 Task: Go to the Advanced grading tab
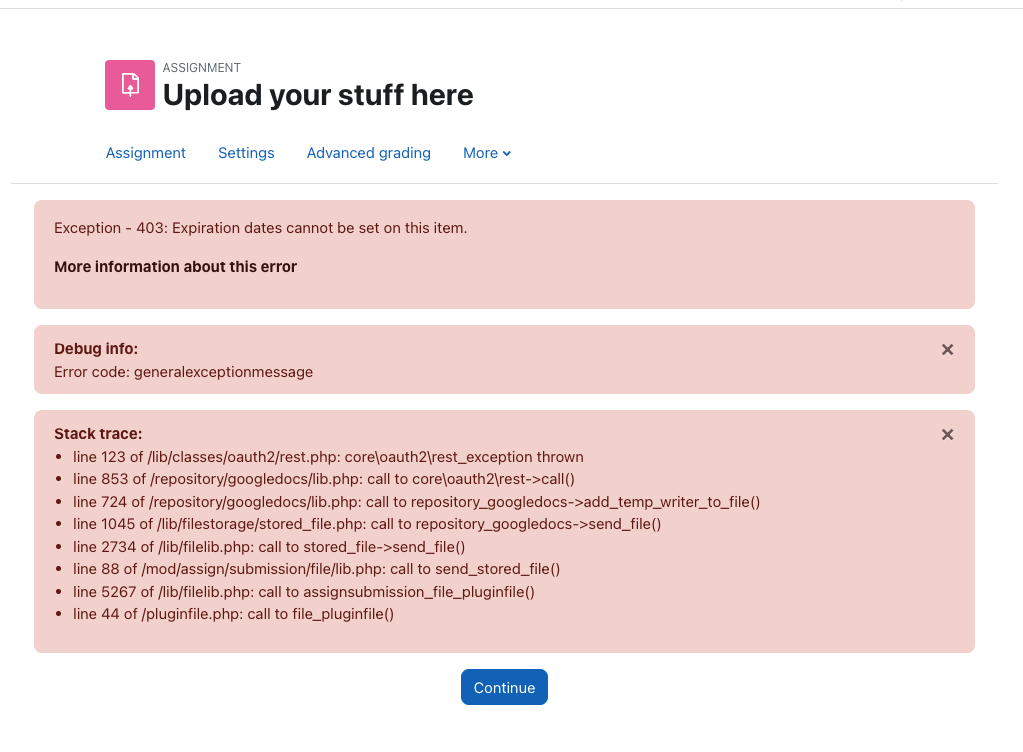point(369,153)
